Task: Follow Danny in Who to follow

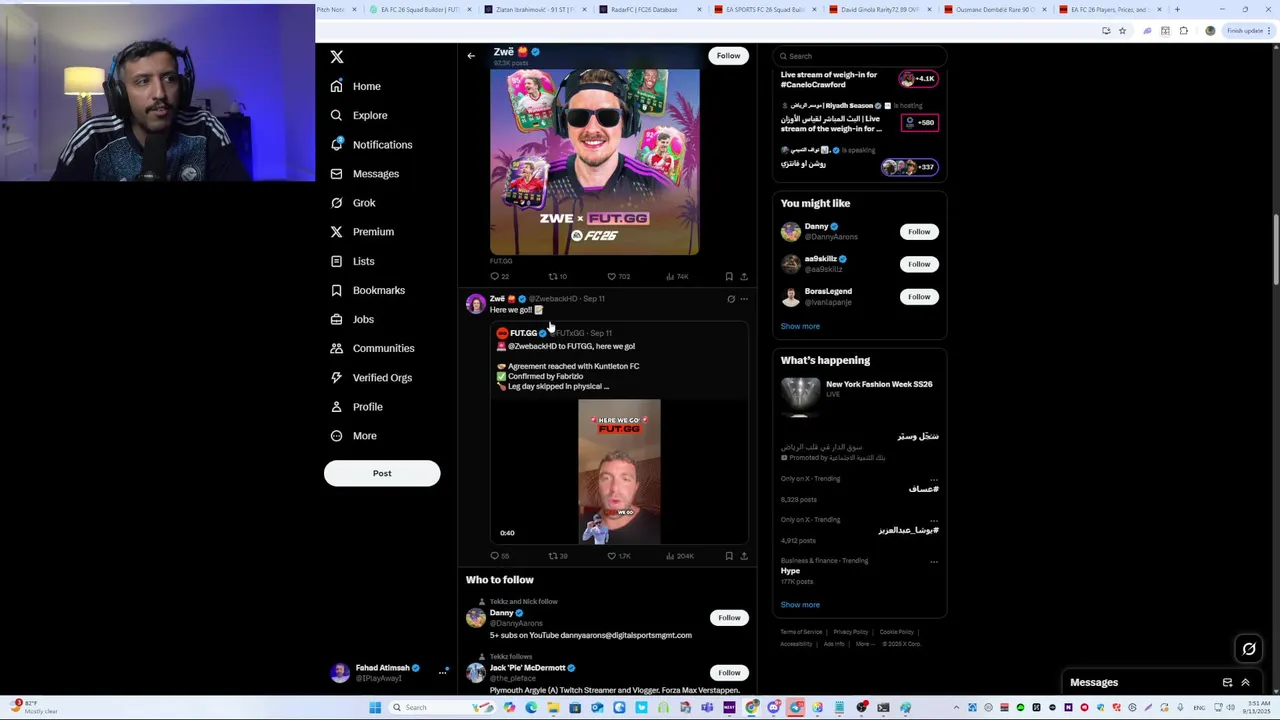Action: click(729, 618)
